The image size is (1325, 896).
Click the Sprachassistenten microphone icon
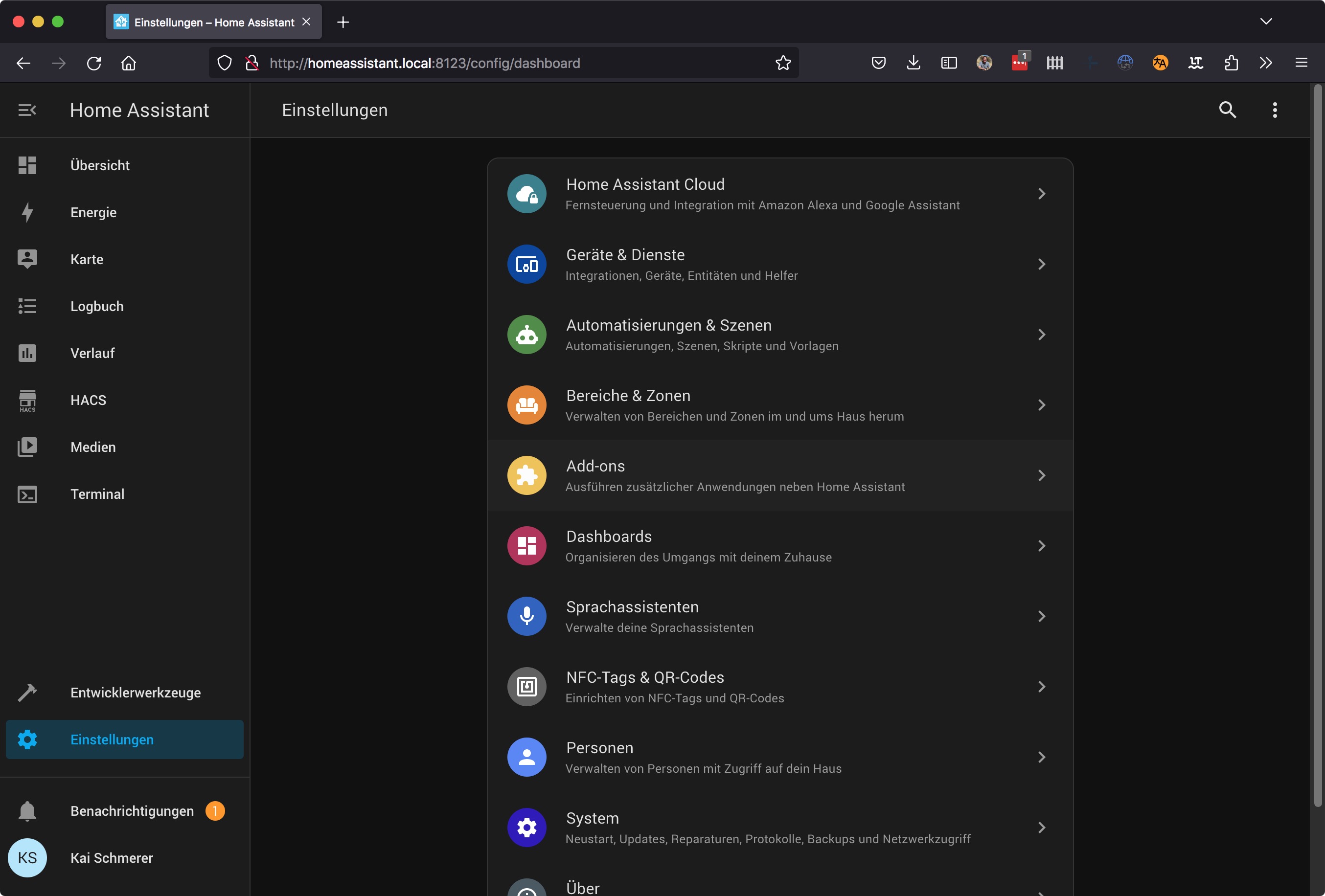pyautogui.click(x=526, y=616)
